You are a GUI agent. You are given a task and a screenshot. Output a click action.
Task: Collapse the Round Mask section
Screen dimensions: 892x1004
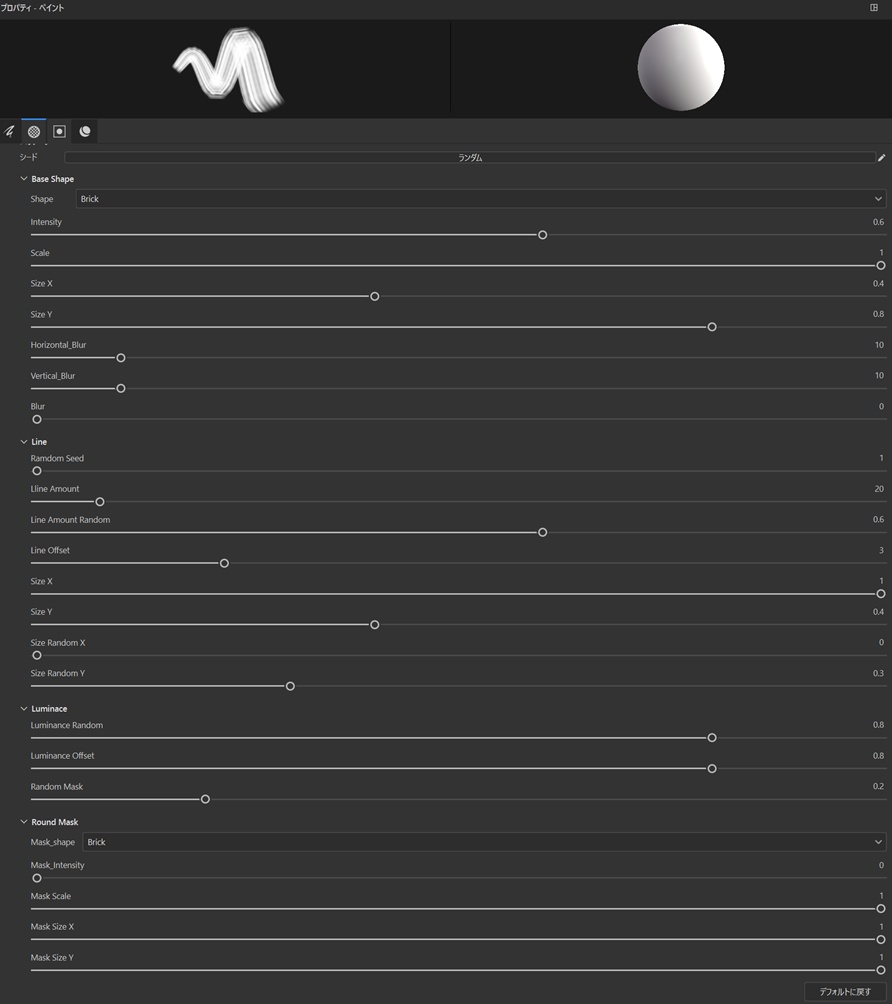(x=23, y=821)
